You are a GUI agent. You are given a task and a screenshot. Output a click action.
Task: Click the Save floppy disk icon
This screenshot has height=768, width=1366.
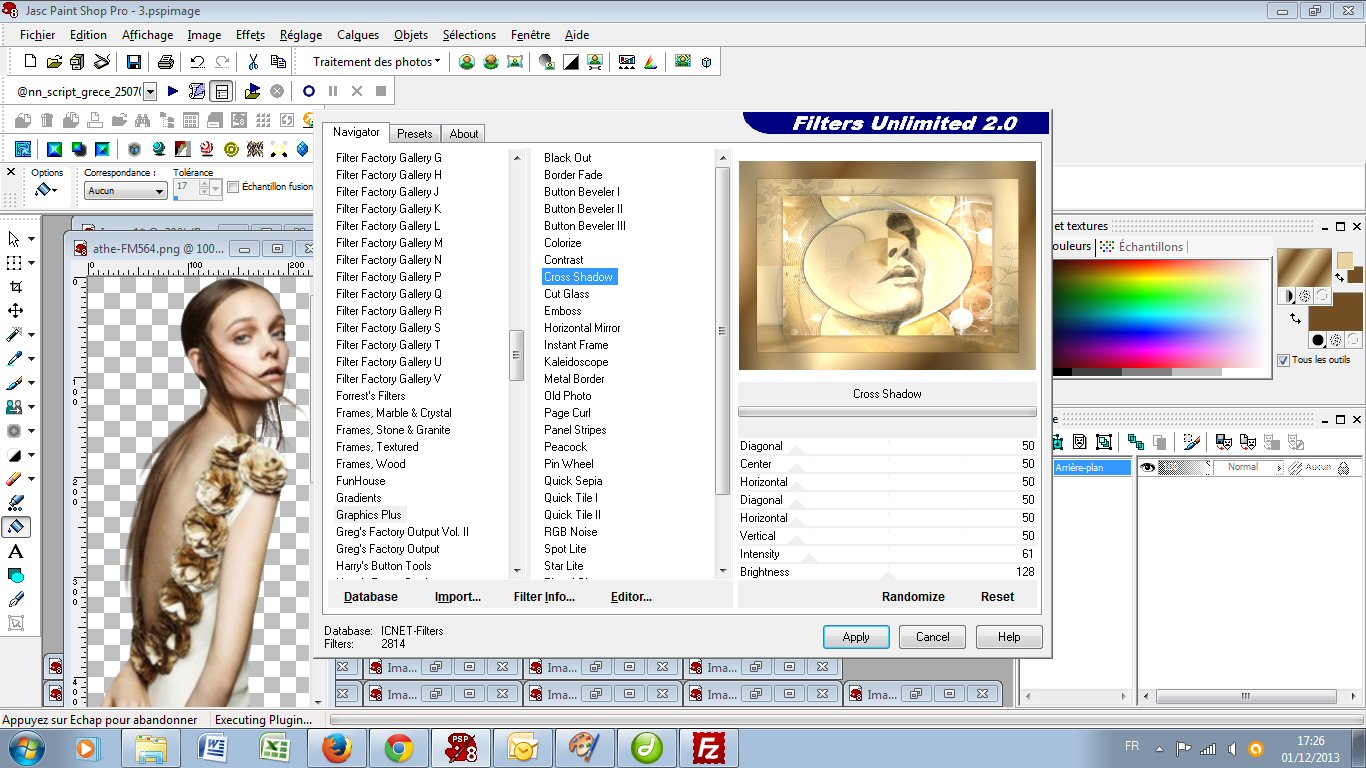tap(134, 62)
